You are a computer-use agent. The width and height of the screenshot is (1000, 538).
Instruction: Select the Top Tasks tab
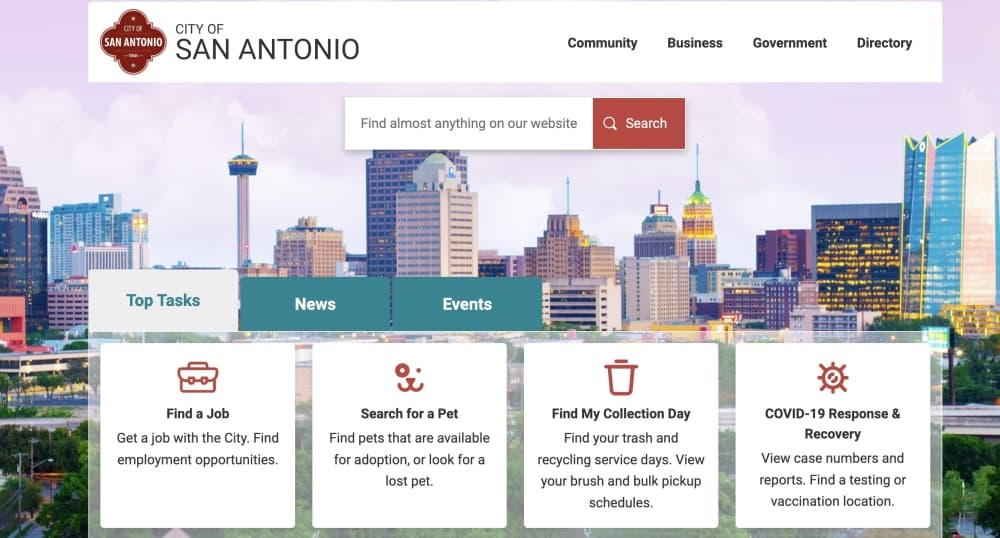(x=163, y=300)
